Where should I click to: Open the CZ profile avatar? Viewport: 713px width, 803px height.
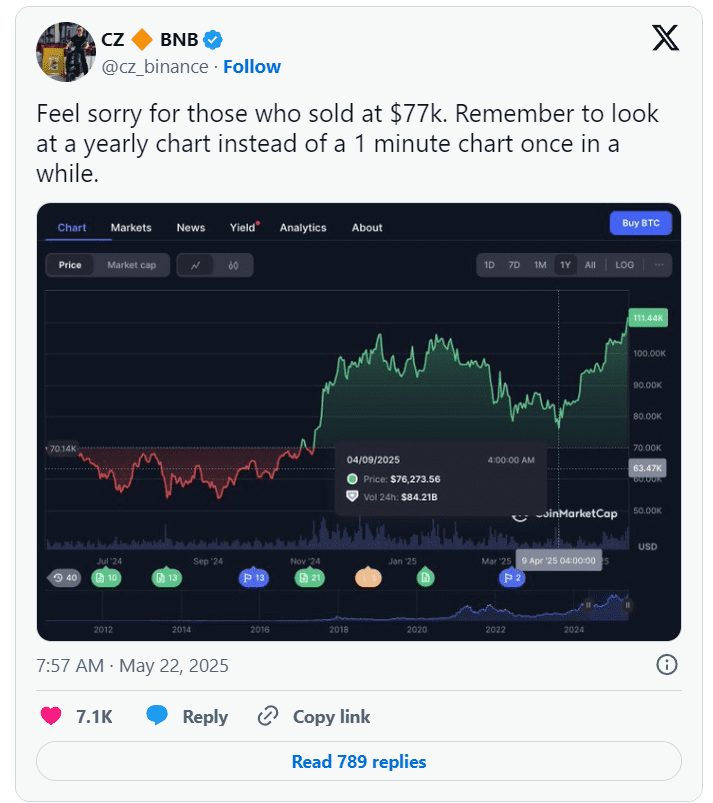(66, 52)
